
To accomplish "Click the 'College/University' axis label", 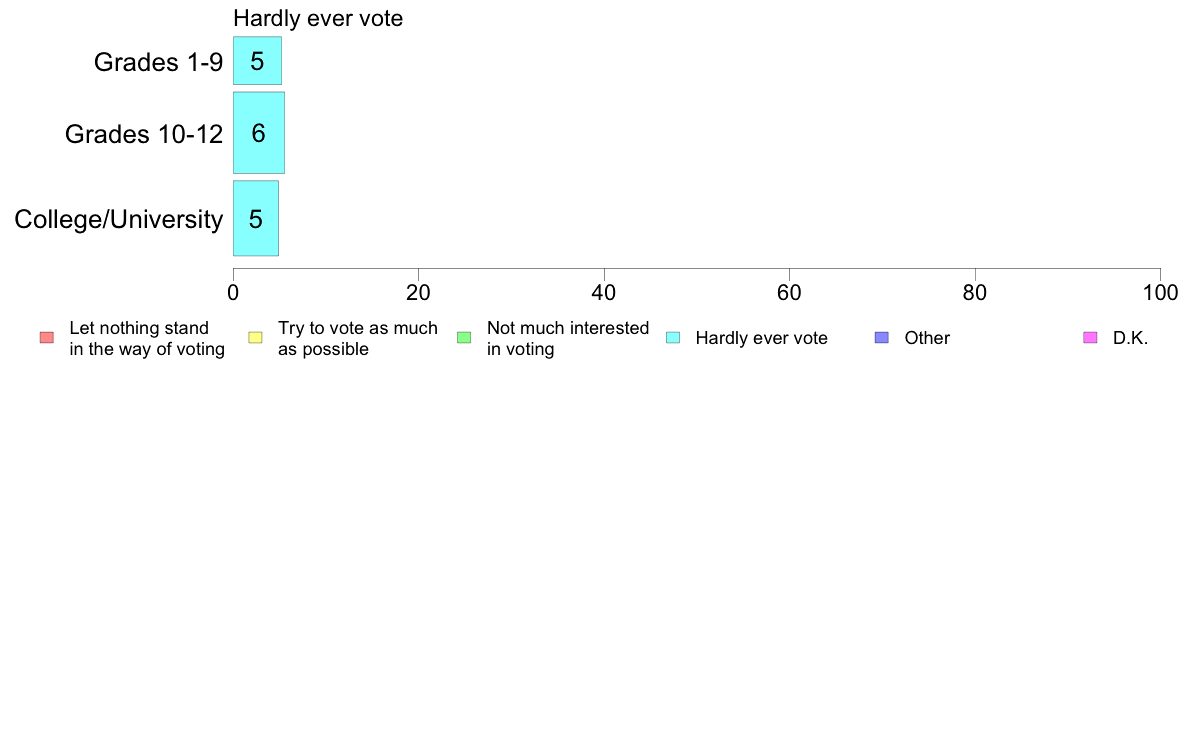I will 119,219.
